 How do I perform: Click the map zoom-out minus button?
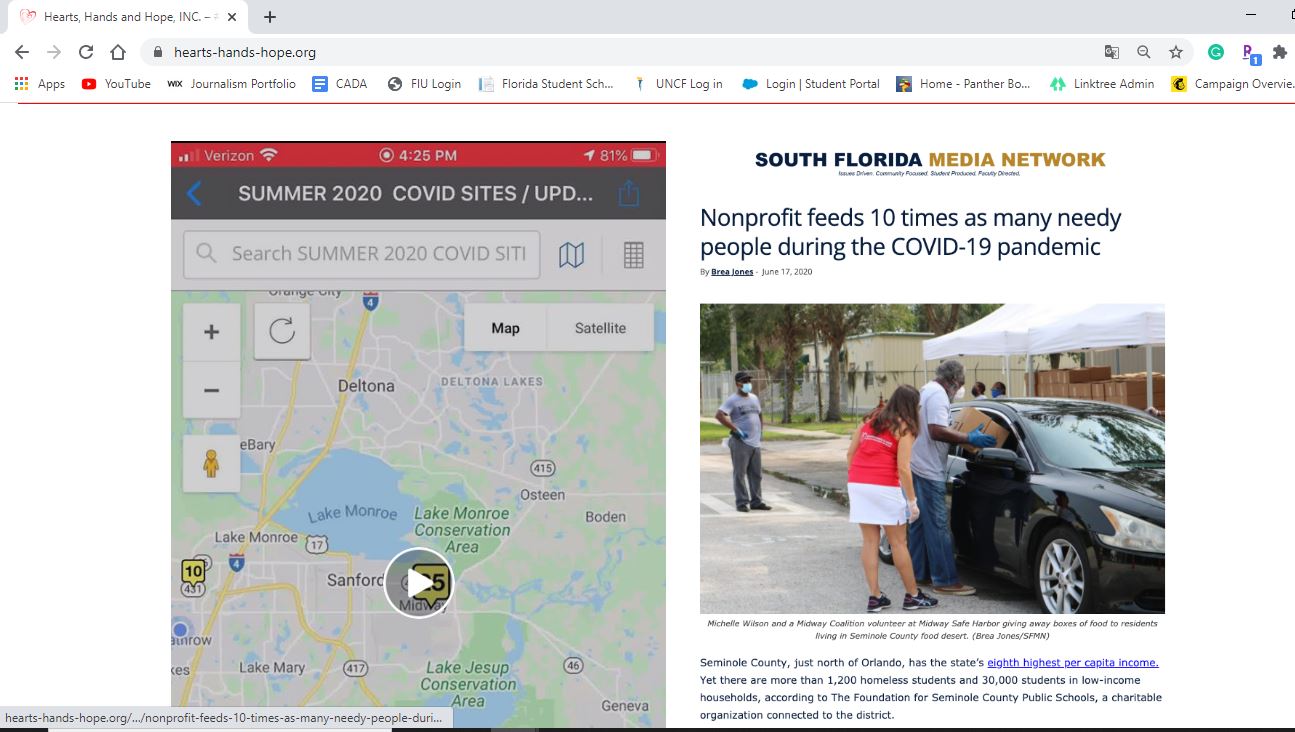click(x=211, y=390)
